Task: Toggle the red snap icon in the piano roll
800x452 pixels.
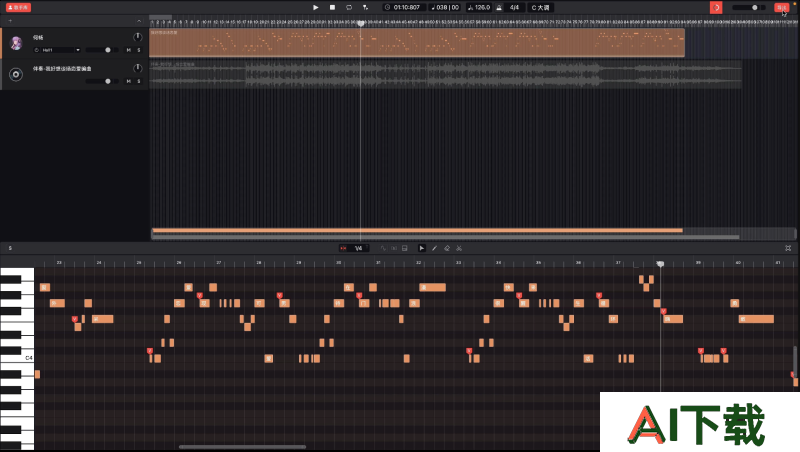Action: pyautogui.click(x=343, y=248)
